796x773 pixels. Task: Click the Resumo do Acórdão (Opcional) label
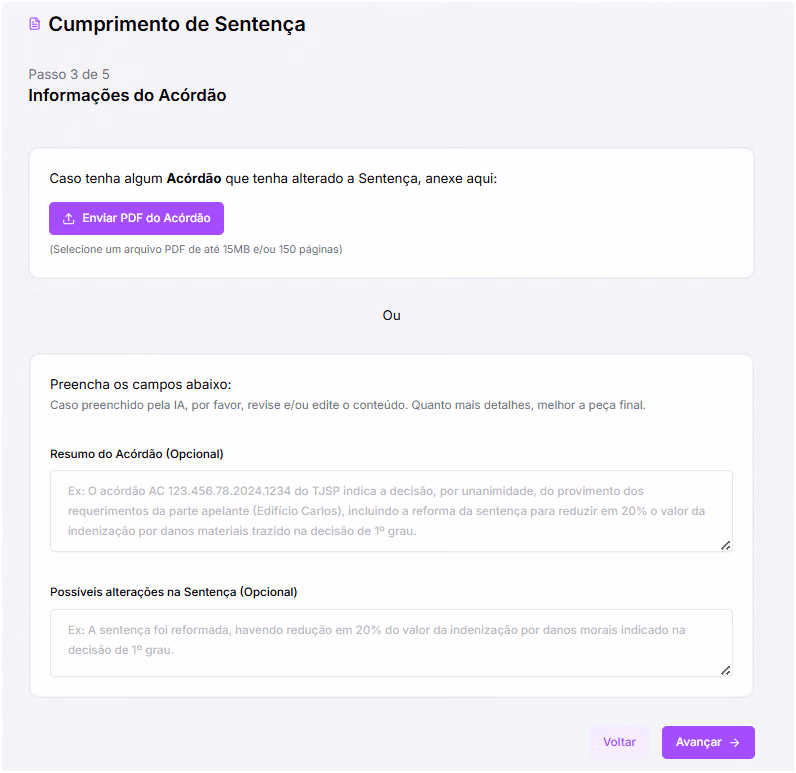pyautogui.click(x=137, y=454)
